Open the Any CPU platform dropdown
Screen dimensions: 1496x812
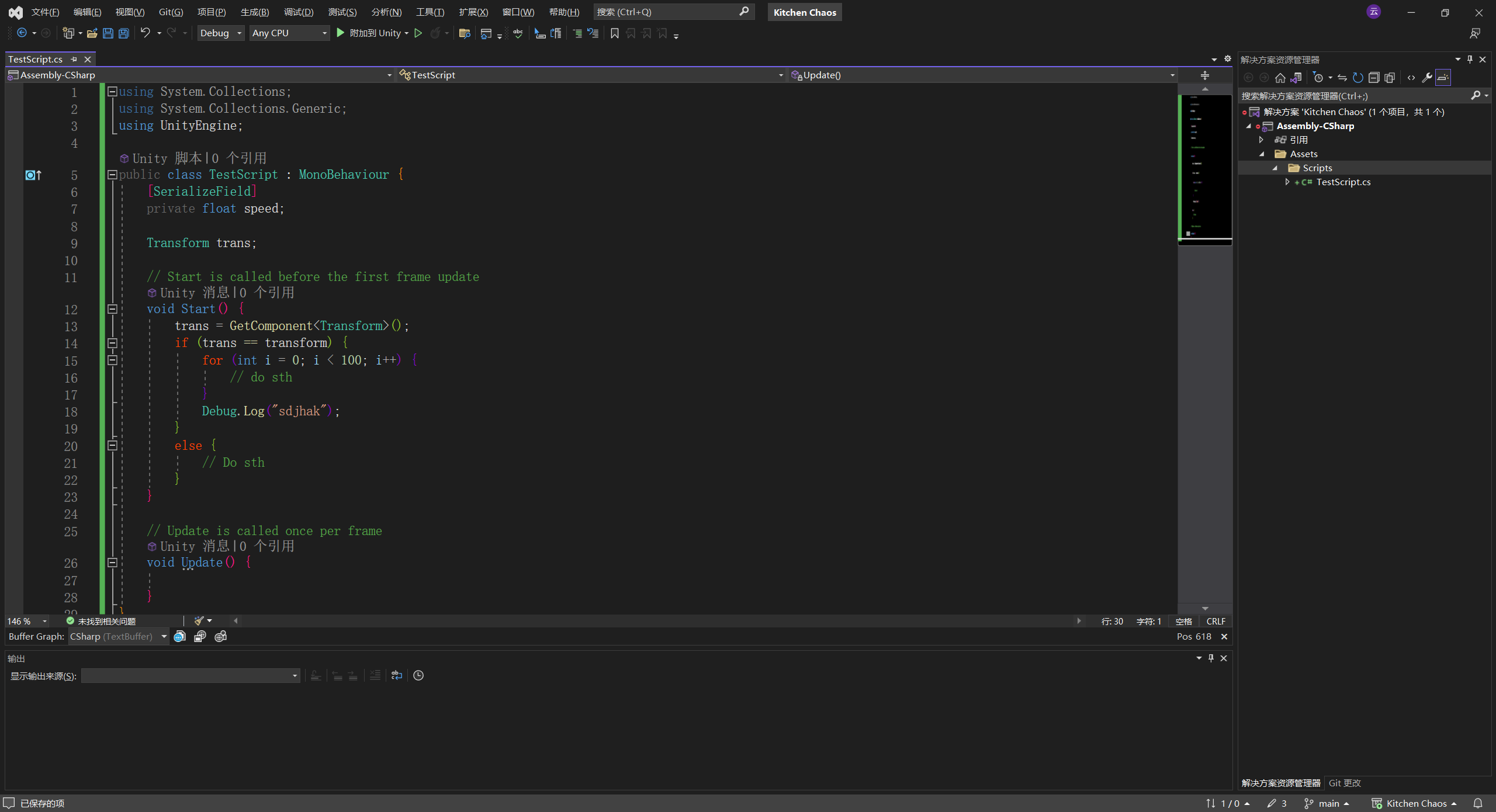tap(289, 33)
